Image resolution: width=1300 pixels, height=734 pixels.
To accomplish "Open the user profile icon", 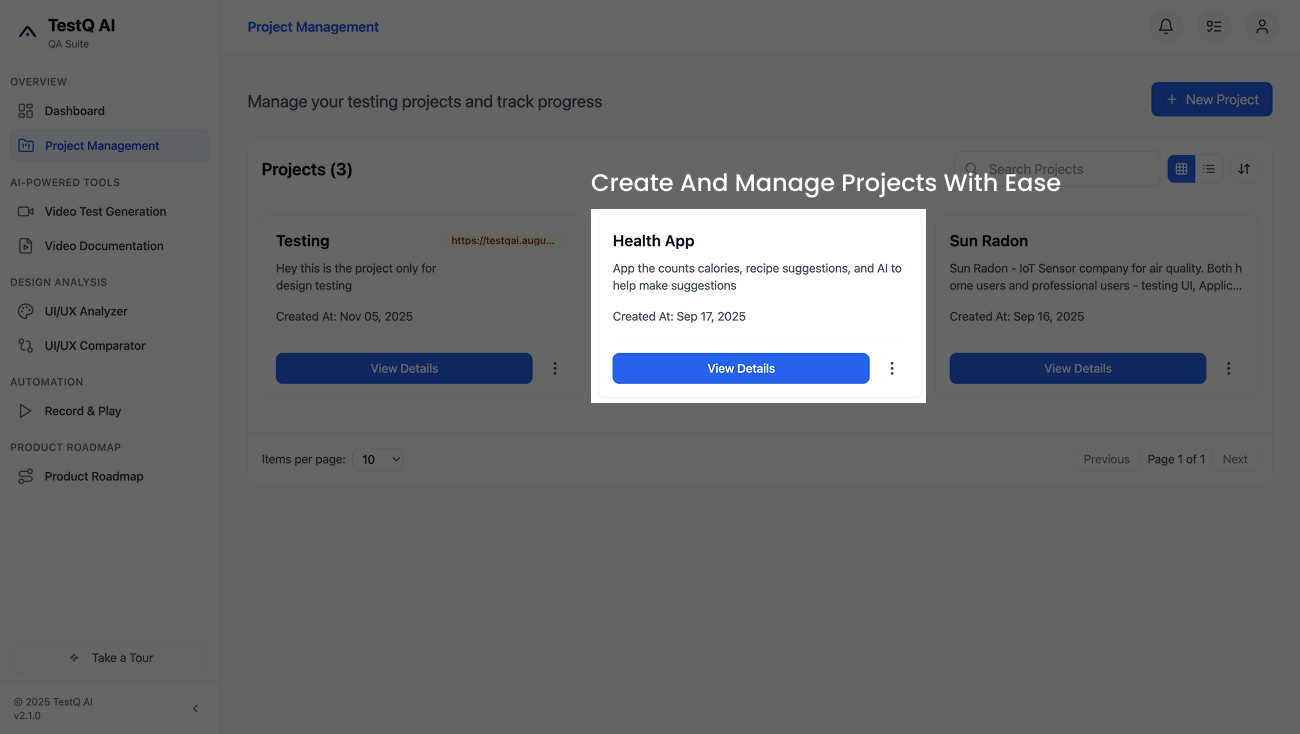I will pos(1262,27).
